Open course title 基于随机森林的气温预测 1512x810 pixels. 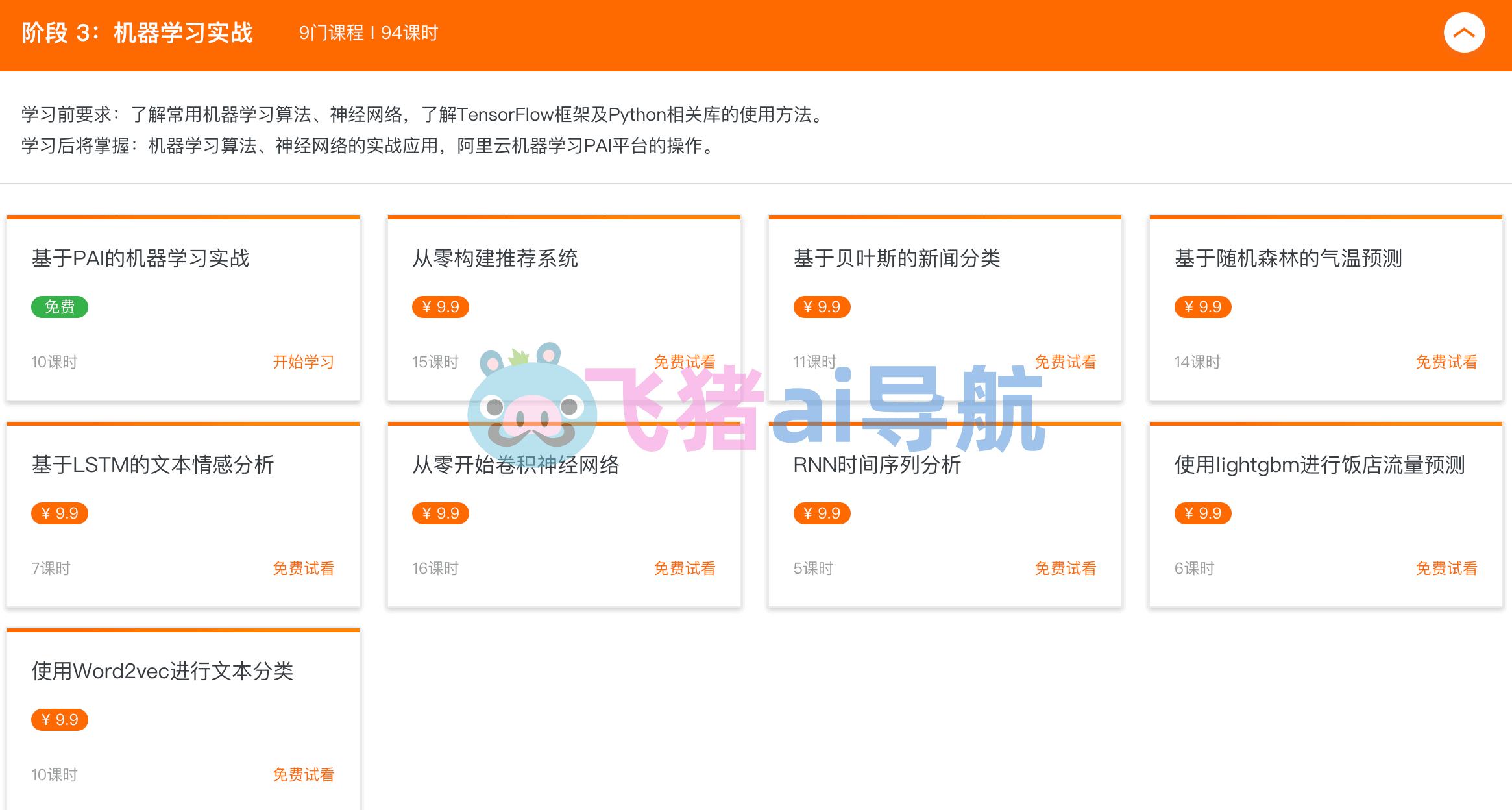(1288, 258)
